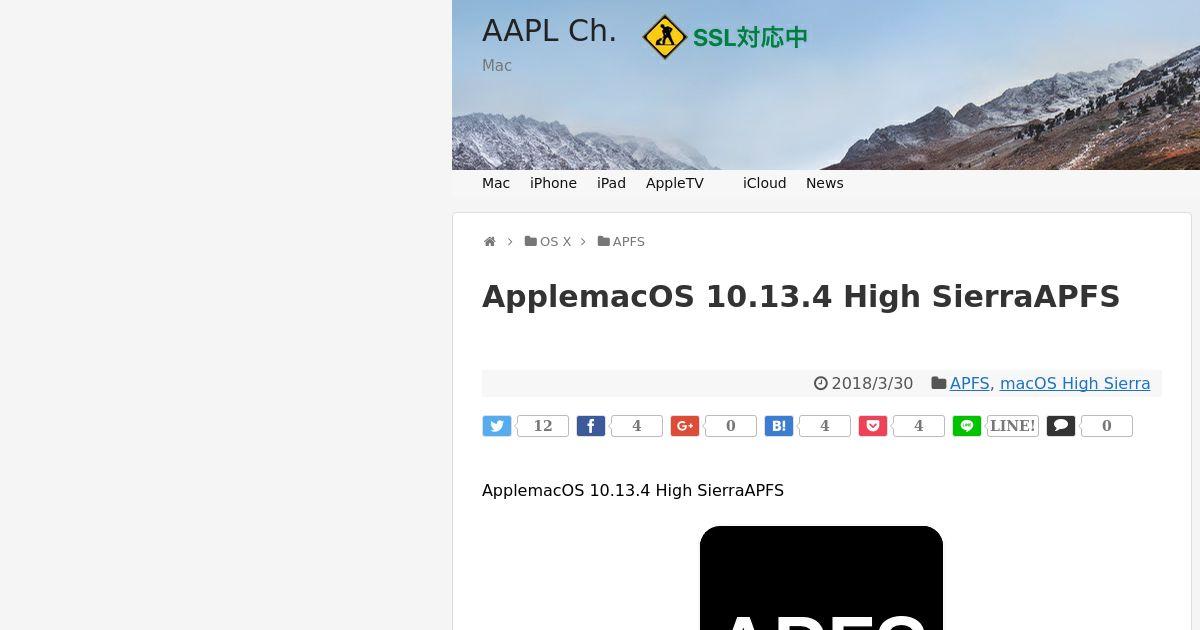
Task: Open the AppleTV navigation menu item
Action: [675, 183]
